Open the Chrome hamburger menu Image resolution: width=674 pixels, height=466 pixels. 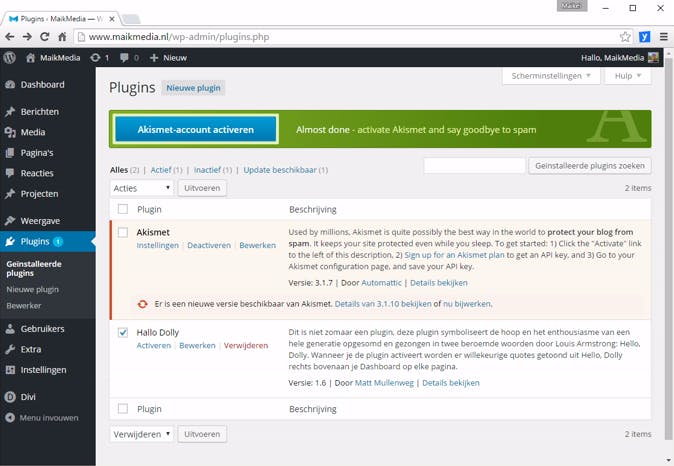(x=664, y=37)
